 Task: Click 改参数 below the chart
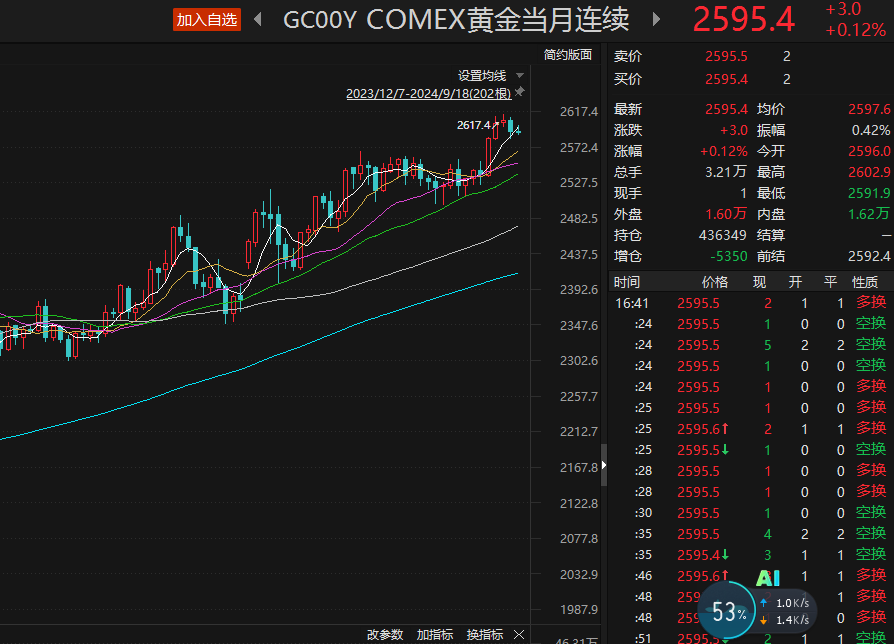(x=385, y=634)
